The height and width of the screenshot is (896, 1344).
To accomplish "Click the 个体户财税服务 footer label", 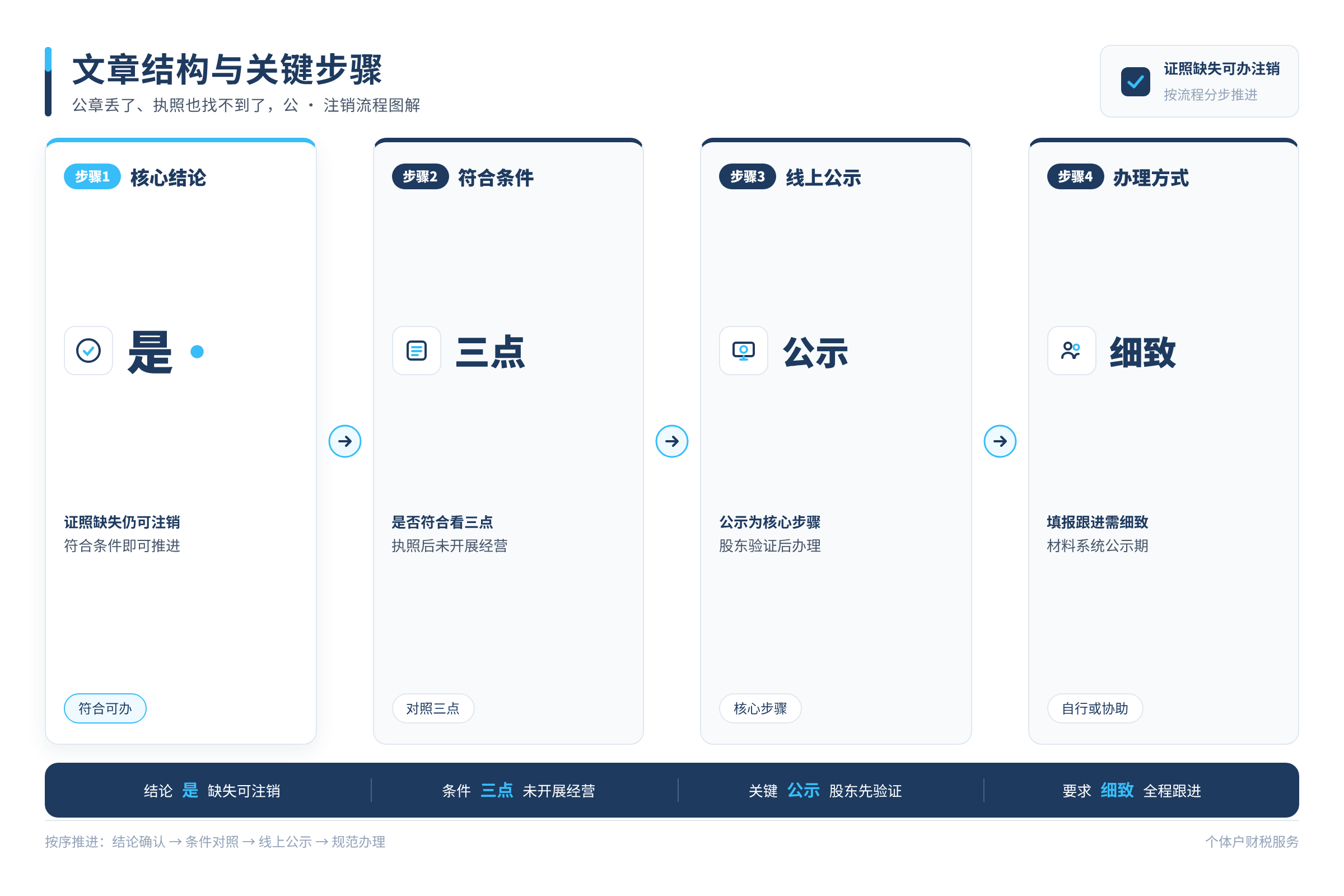I will [1252, 842].
